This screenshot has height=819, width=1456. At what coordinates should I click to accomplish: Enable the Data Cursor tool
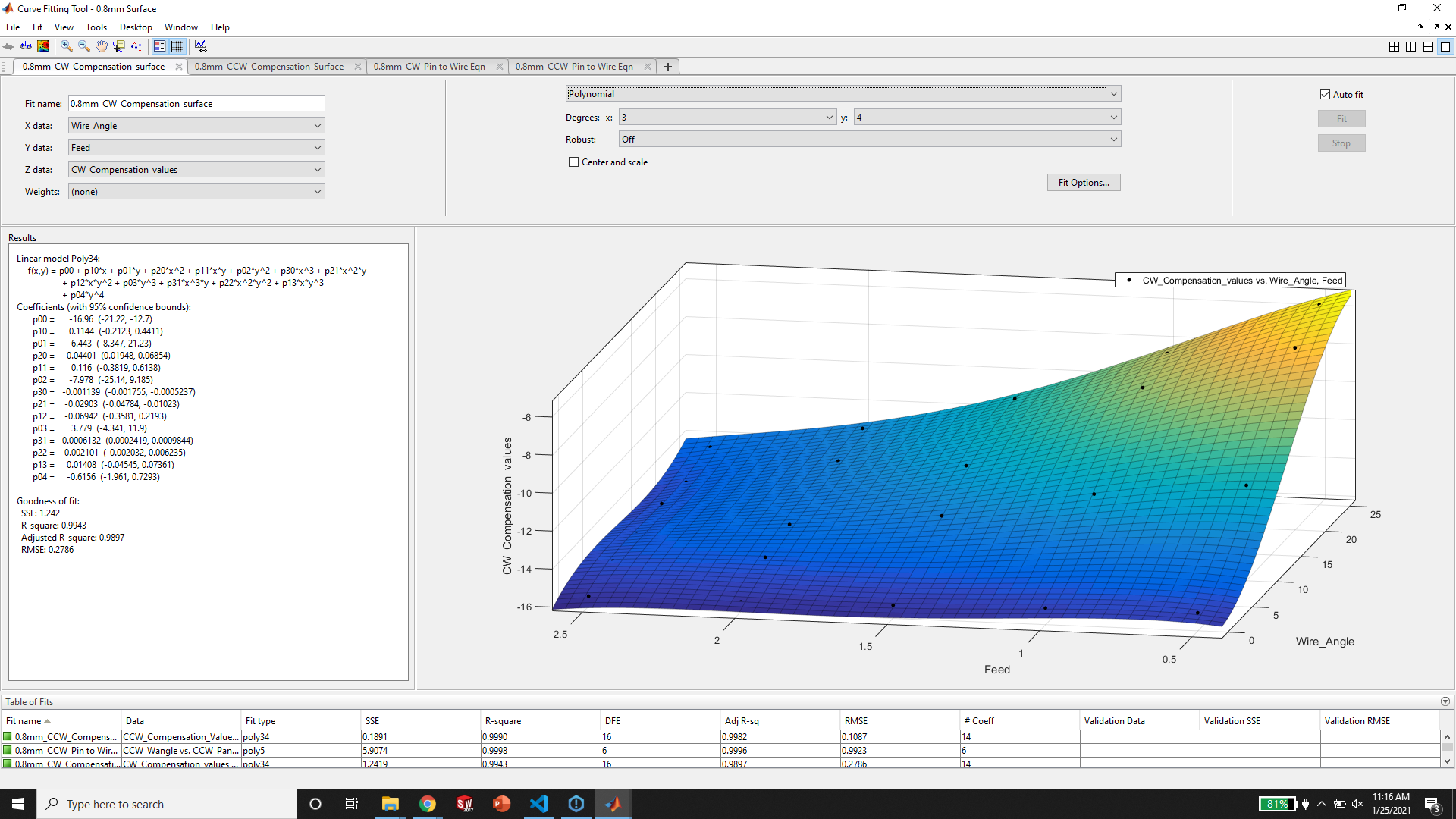point(119,46)
